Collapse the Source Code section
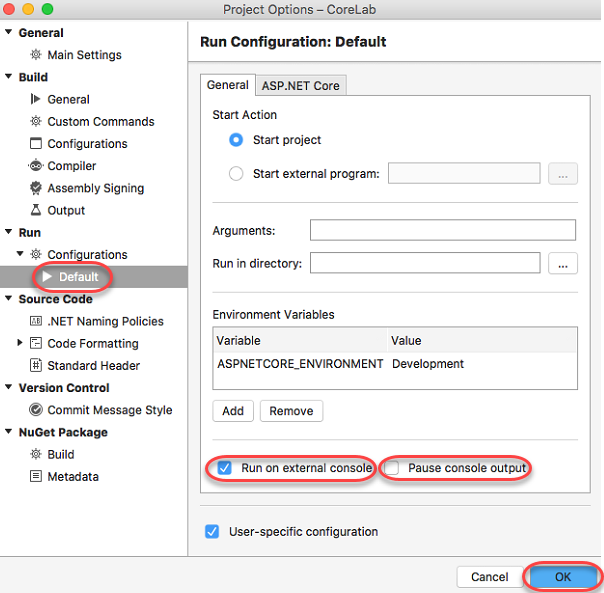Image resolution: width=604 pixels, height=593 pixels. [8, 298]
